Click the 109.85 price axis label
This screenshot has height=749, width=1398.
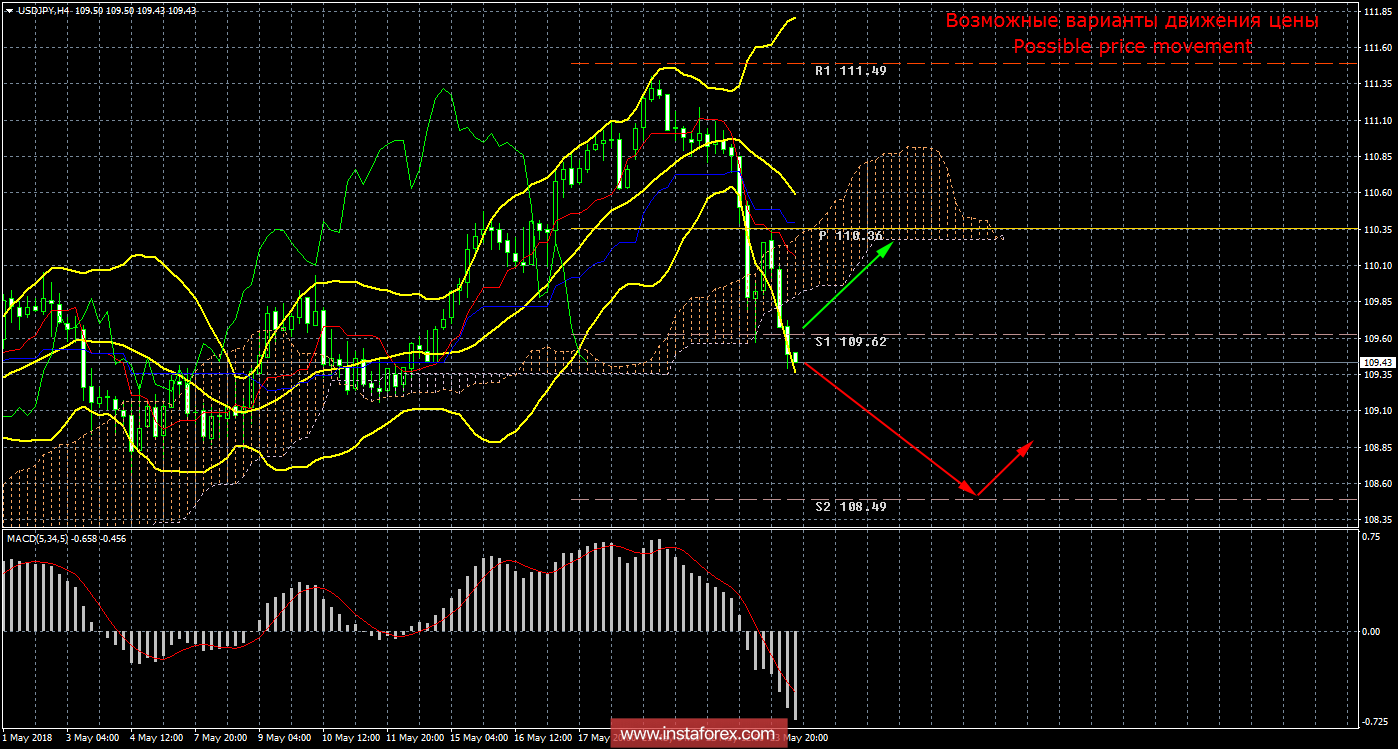(1378, 301)
